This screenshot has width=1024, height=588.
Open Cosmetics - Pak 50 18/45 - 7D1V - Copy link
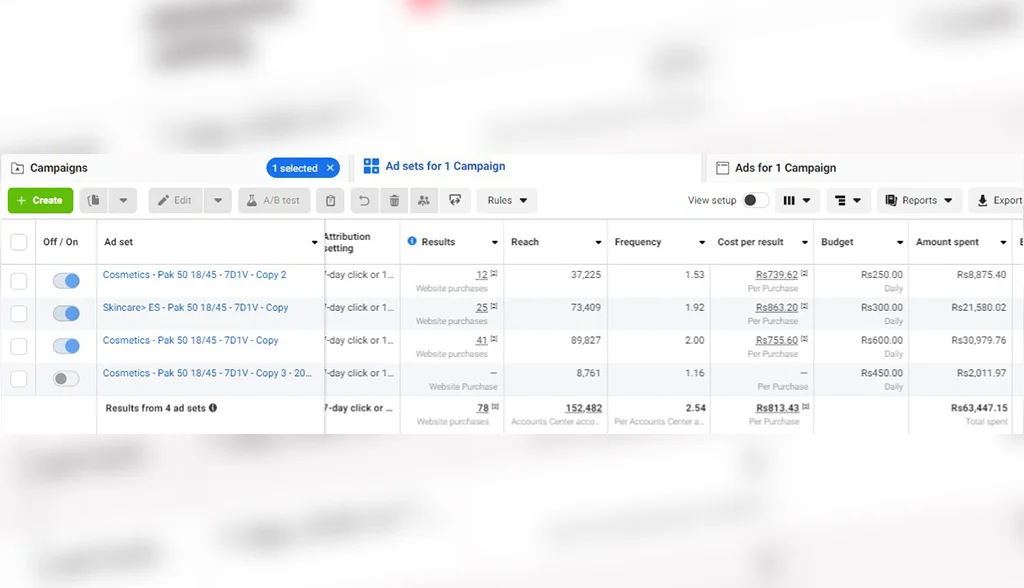pyautogui.click(x=190, y=340)
